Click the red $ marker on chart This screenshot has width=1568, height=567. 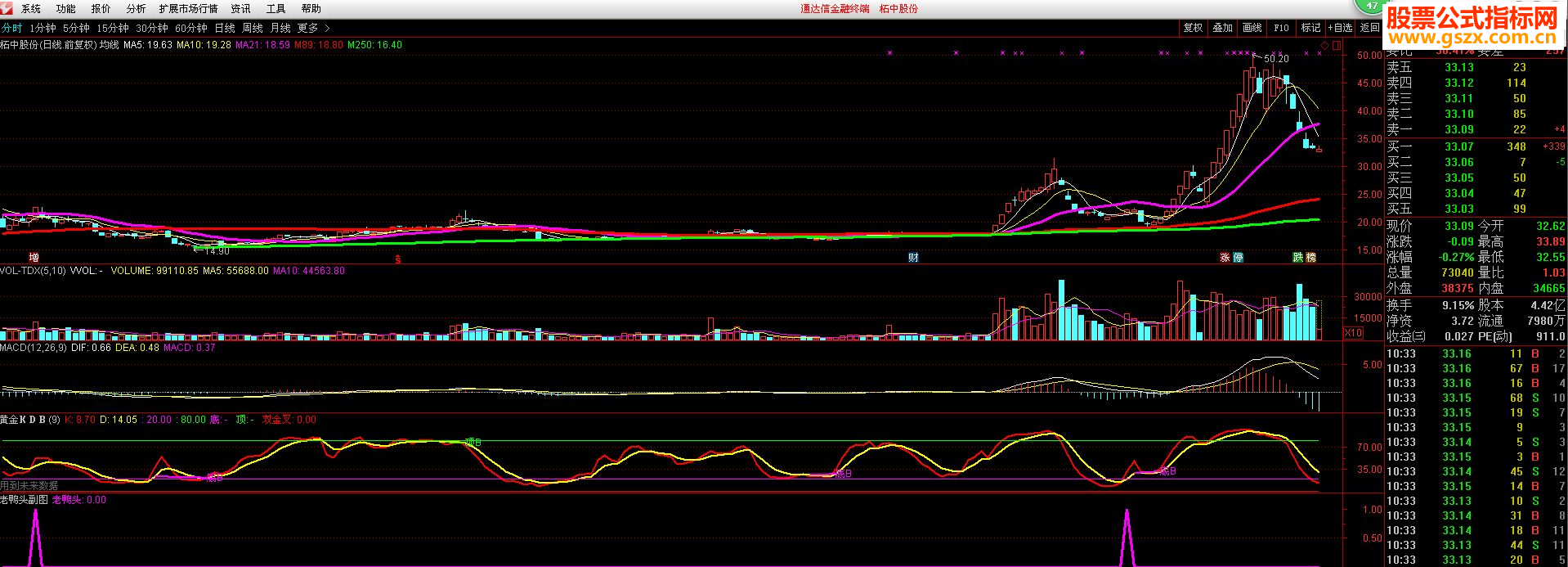(398, 259)
